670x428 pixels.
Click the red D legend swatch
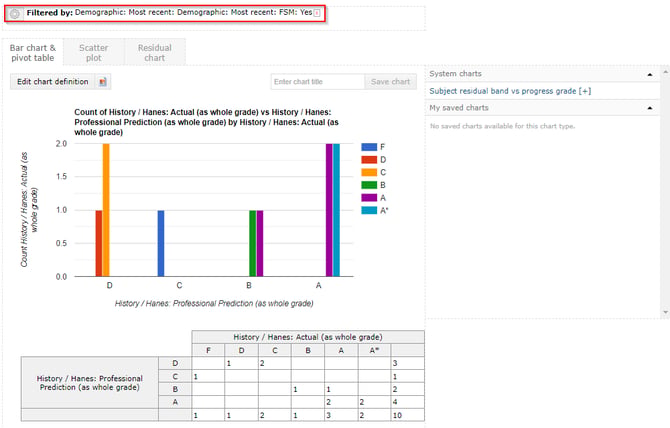369,160
